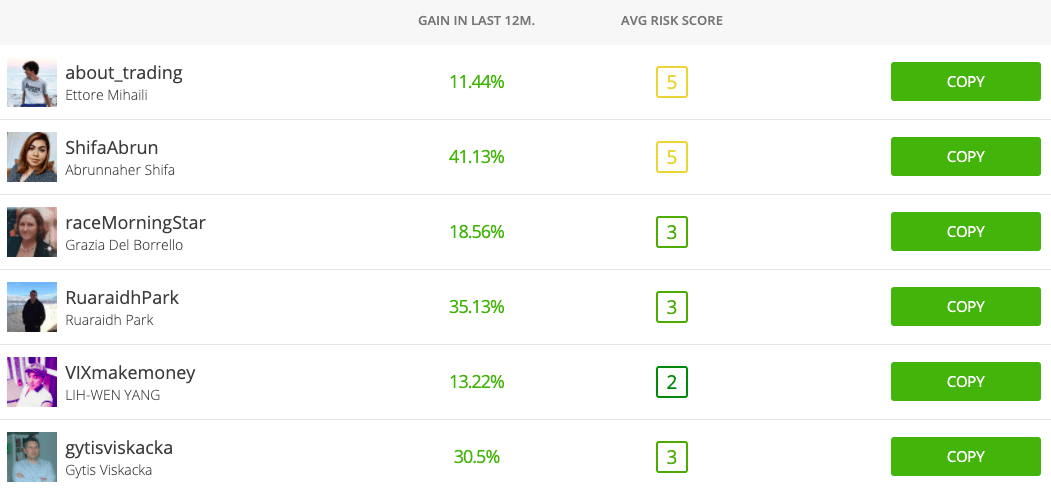Click the 41.13% gain value

pyautogui.click(x=477, y=157)
